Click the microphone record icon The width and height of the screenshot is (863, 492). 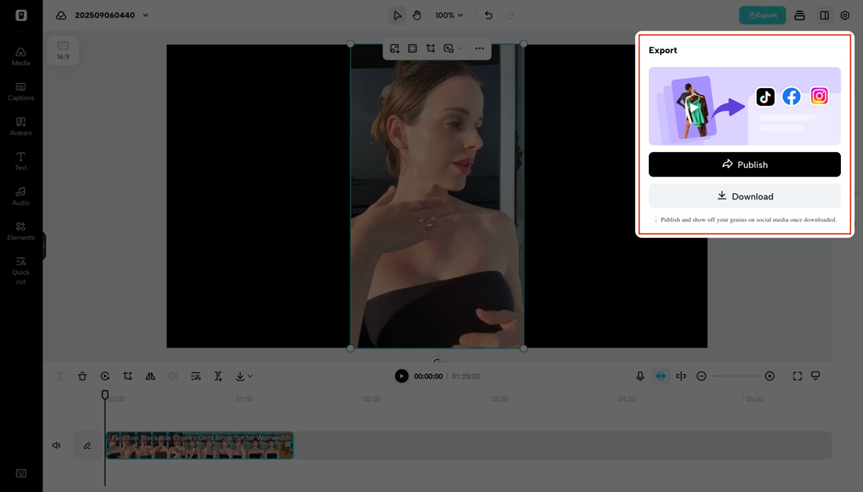click(x=640, y=376)
